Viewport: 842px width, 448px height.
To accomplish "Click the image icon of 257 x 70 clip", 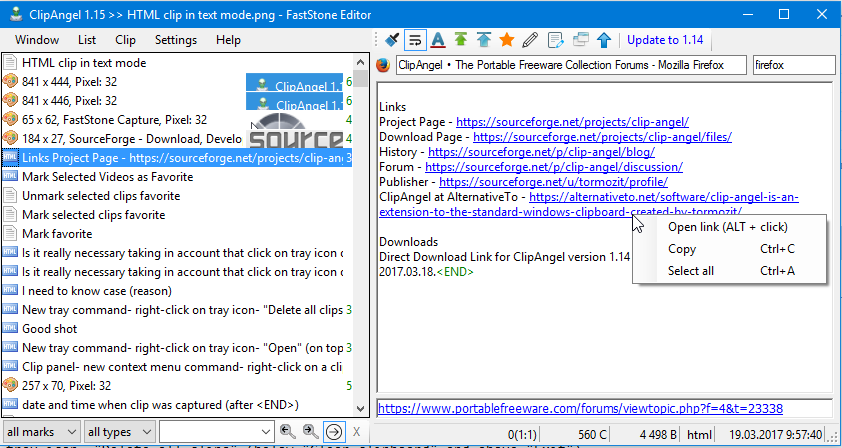I will (x=10, y=385).
